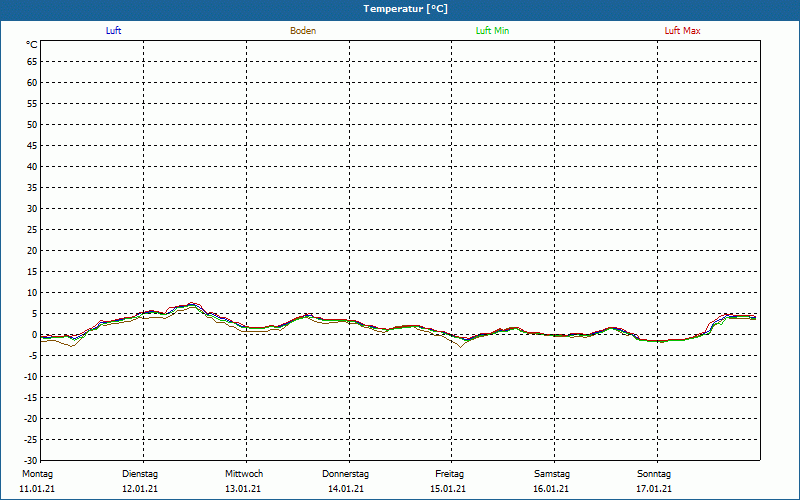Click the -30 y-axis value

click(31, 460)
